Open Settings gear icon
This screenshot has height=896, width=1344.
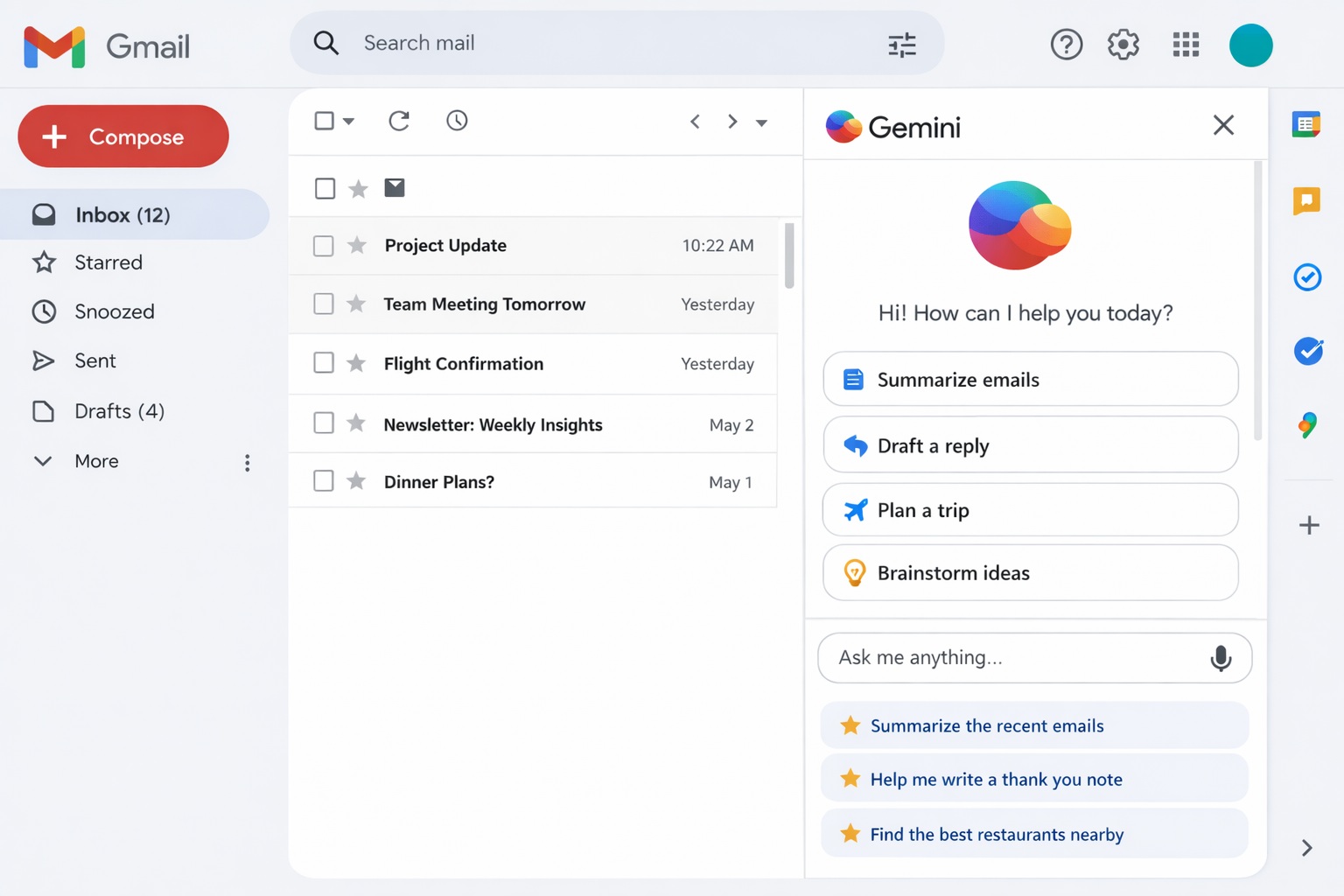pos(1123,44)
